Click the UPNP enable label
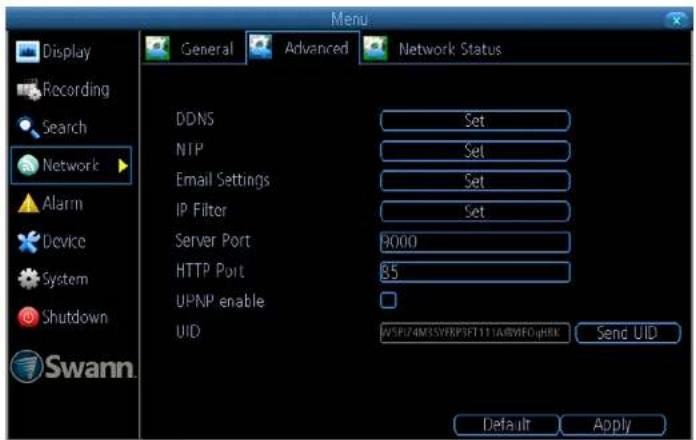 coord(220,301)
